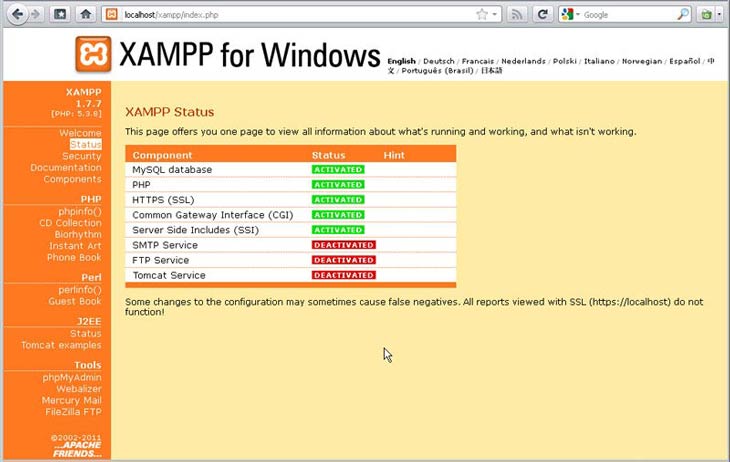The height and width of the screenshot is (462, 730).
Task: Switch language to Francais
Action: coord(478,61)
